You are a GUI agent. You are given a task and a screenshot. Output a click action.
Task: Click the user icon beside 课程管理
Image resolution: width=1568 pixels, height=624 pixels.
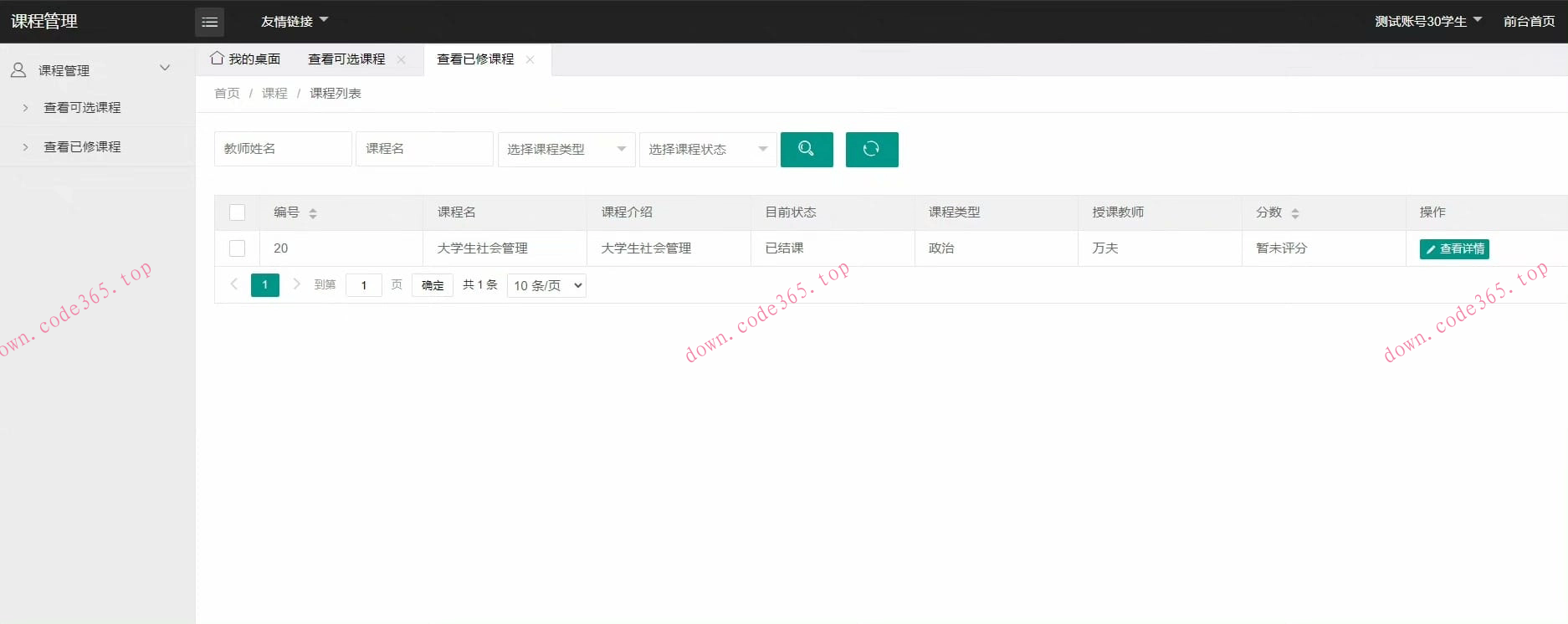[x=18, y=70]
